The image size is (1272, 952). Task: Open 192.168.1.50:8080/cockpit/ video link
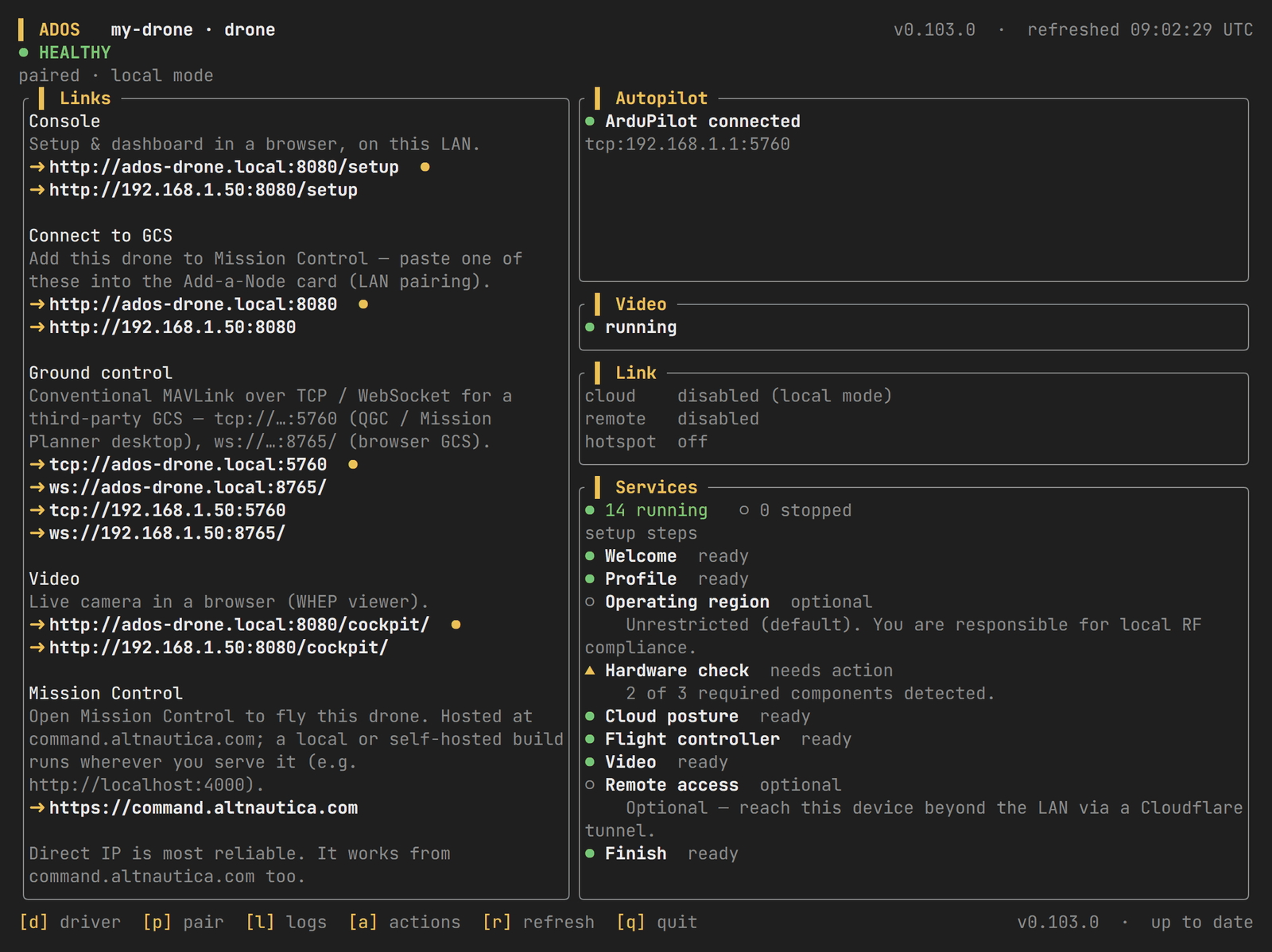click(x=219, y=648)
